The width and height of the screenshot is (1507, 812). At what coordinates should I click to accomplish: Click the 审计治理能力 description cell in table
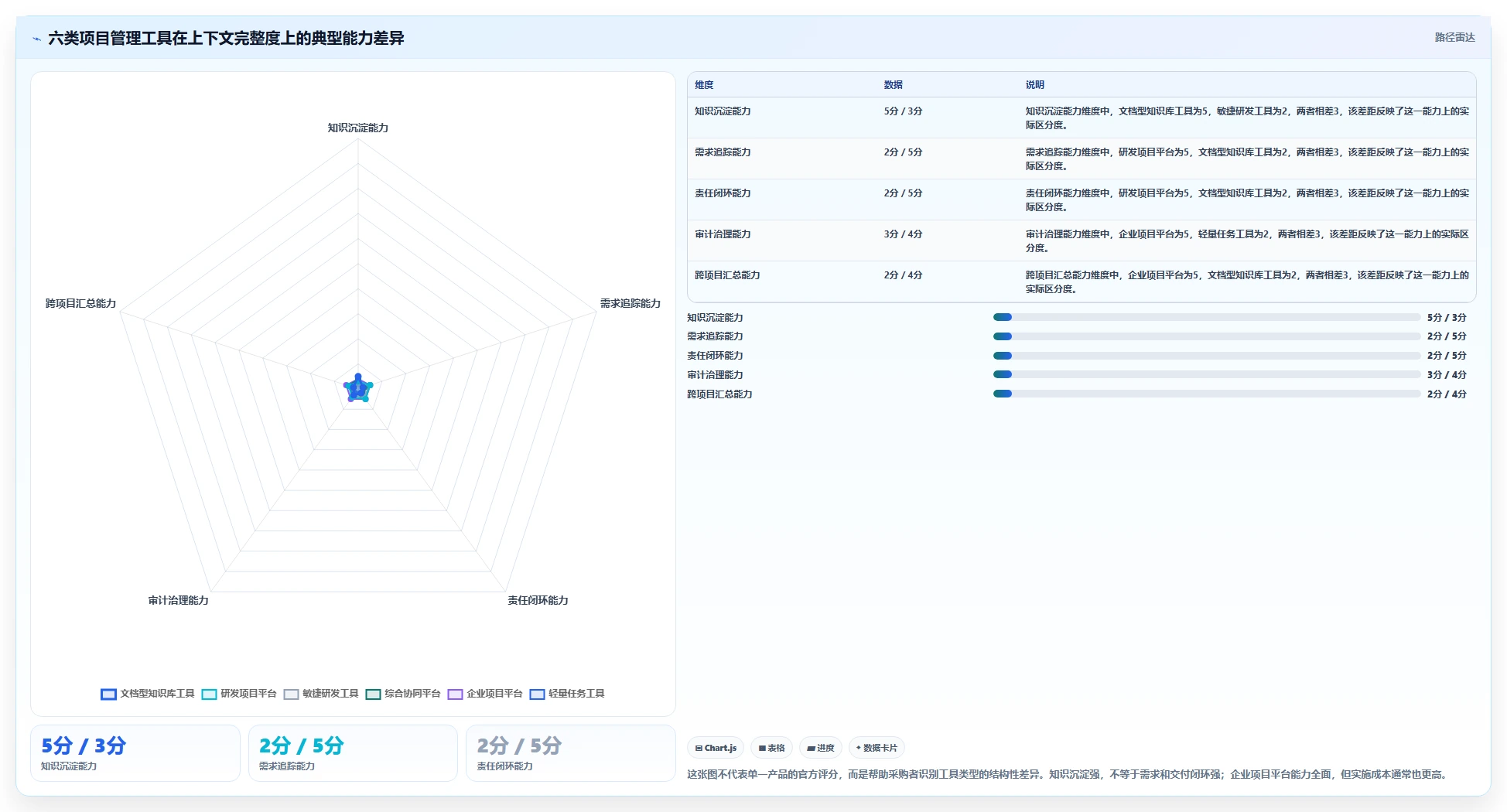pos(1247,241)
